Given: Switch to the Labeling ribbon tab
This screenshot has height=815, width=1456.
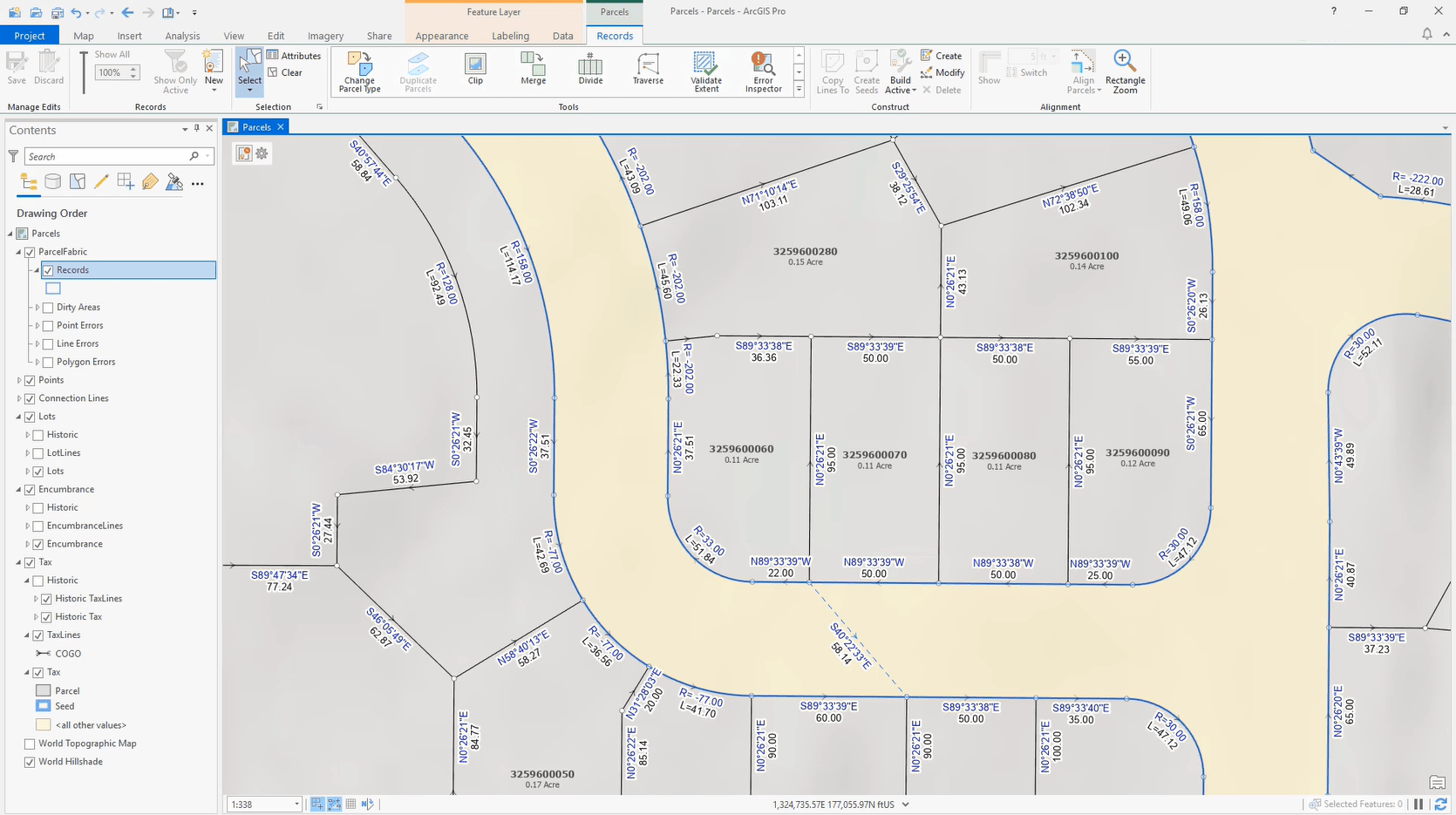Looking at the screenshot, I should 510,36.
